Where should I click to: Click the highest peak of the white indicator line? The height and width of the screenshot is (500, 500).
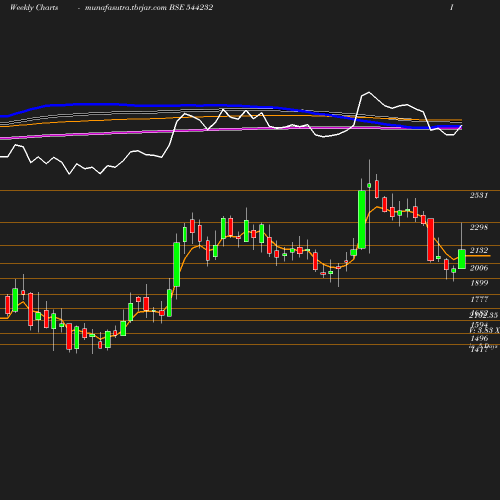tap(369, 92)
